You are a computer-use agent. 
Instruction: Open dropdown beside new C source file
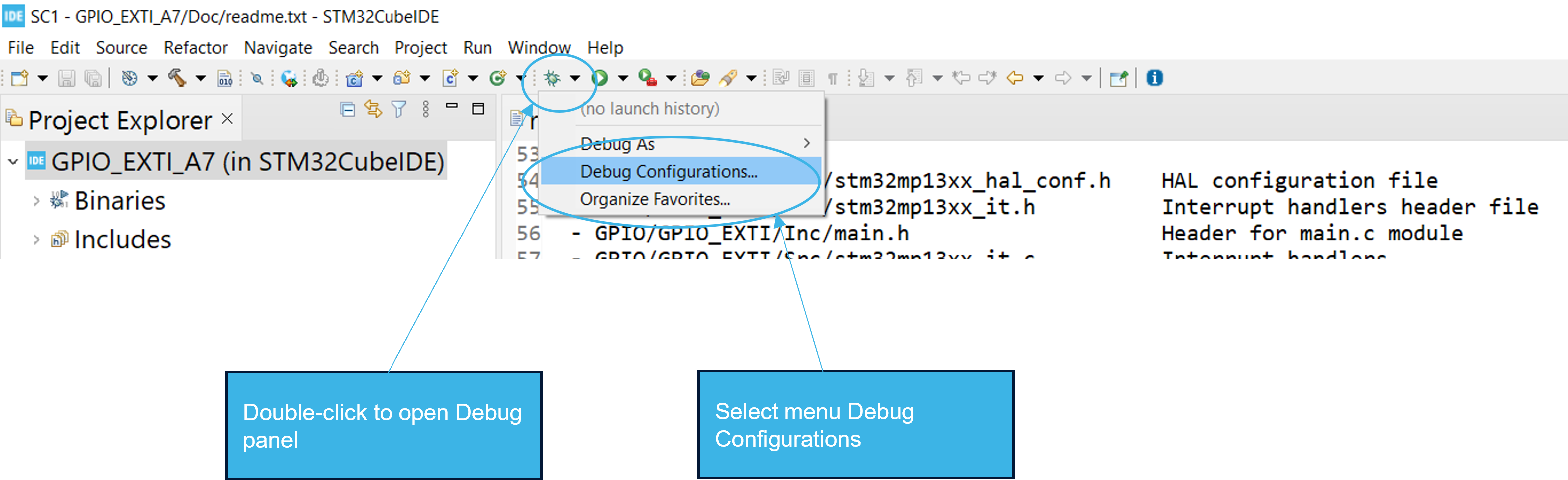tap(473, 78)
